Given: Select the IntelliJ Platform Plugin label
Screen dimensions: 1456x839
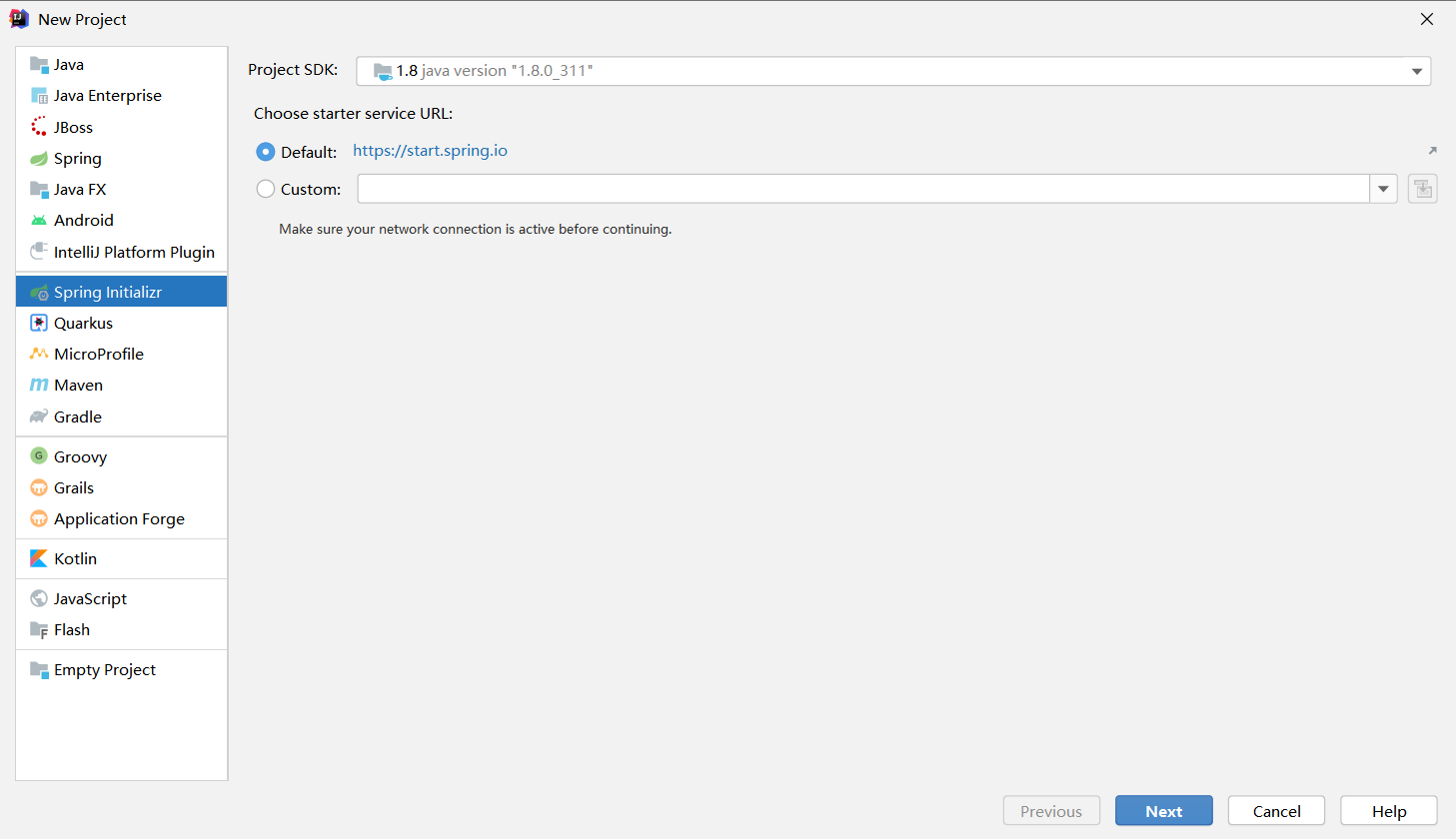Looking at the screenshot, I should (135, 252).
